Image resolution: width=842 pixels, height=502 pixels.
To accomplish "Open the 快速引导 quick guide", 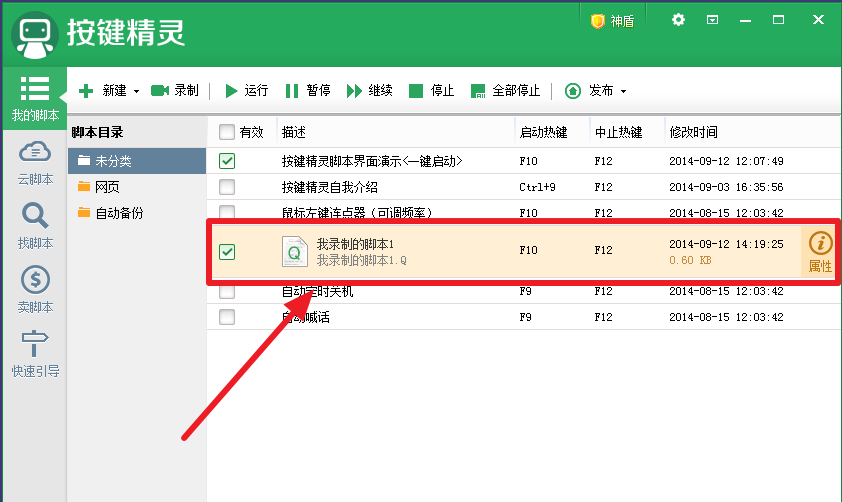I will 35,353.
